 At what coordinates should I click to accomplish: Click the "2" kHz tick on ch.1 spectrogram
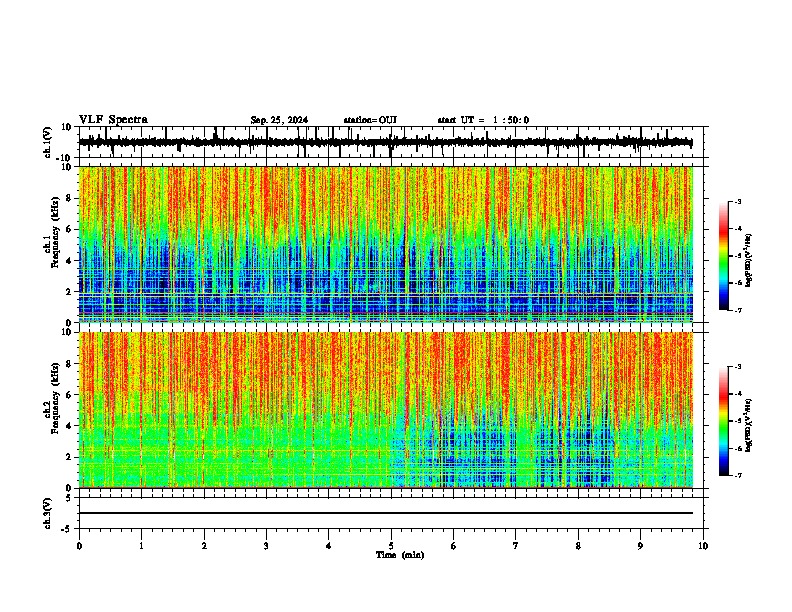coord(70,292)
